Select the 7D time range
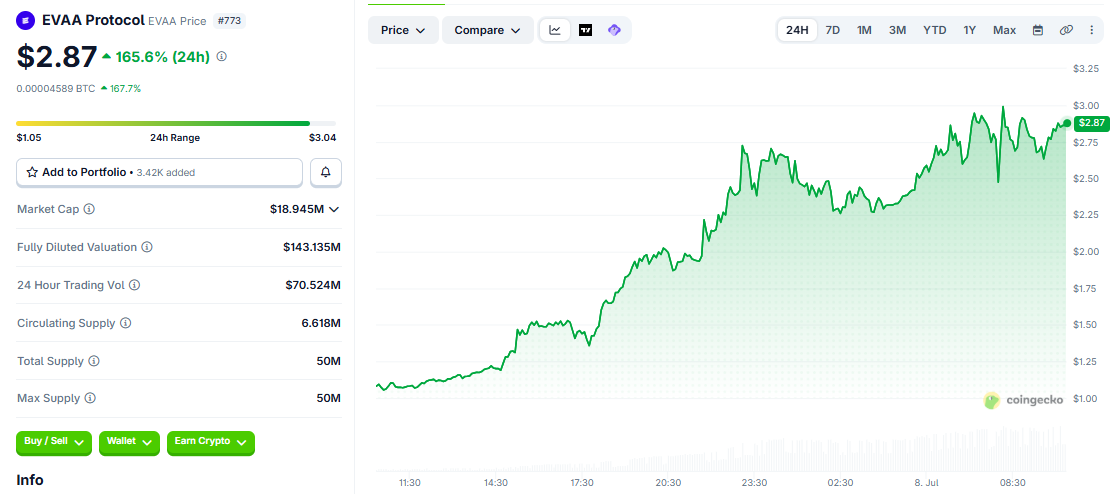The image size is (1117, 494). point(832,30)
